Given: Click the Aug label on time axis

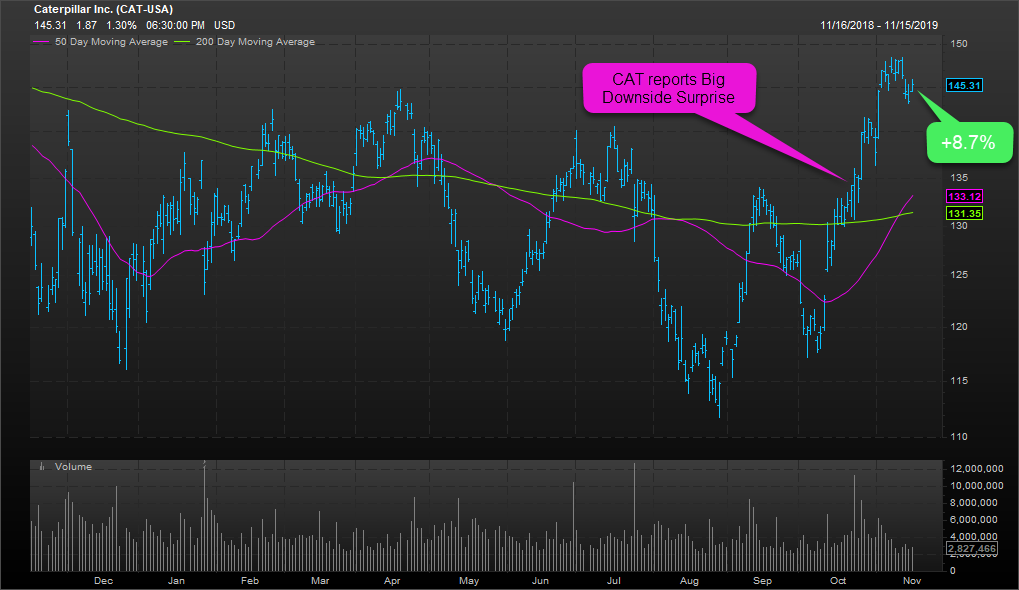Looking at the screenshot, I should click(x=689, y=580).
